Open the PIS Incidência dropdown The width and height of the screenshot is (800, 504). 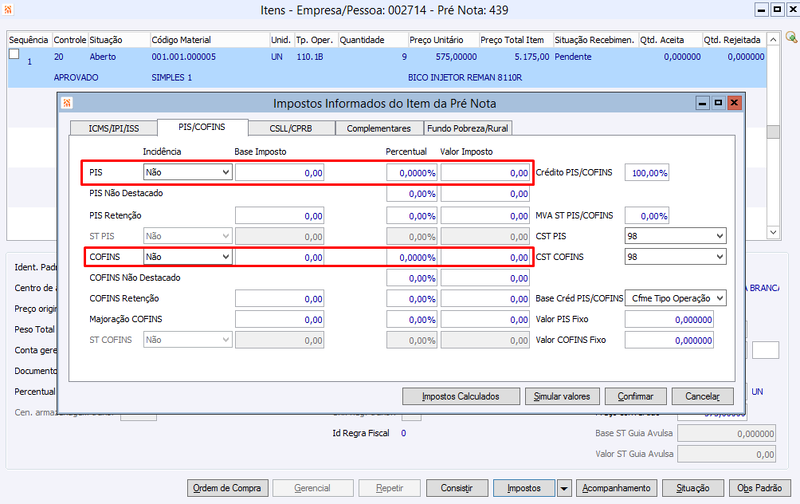(x=187, y=172)
